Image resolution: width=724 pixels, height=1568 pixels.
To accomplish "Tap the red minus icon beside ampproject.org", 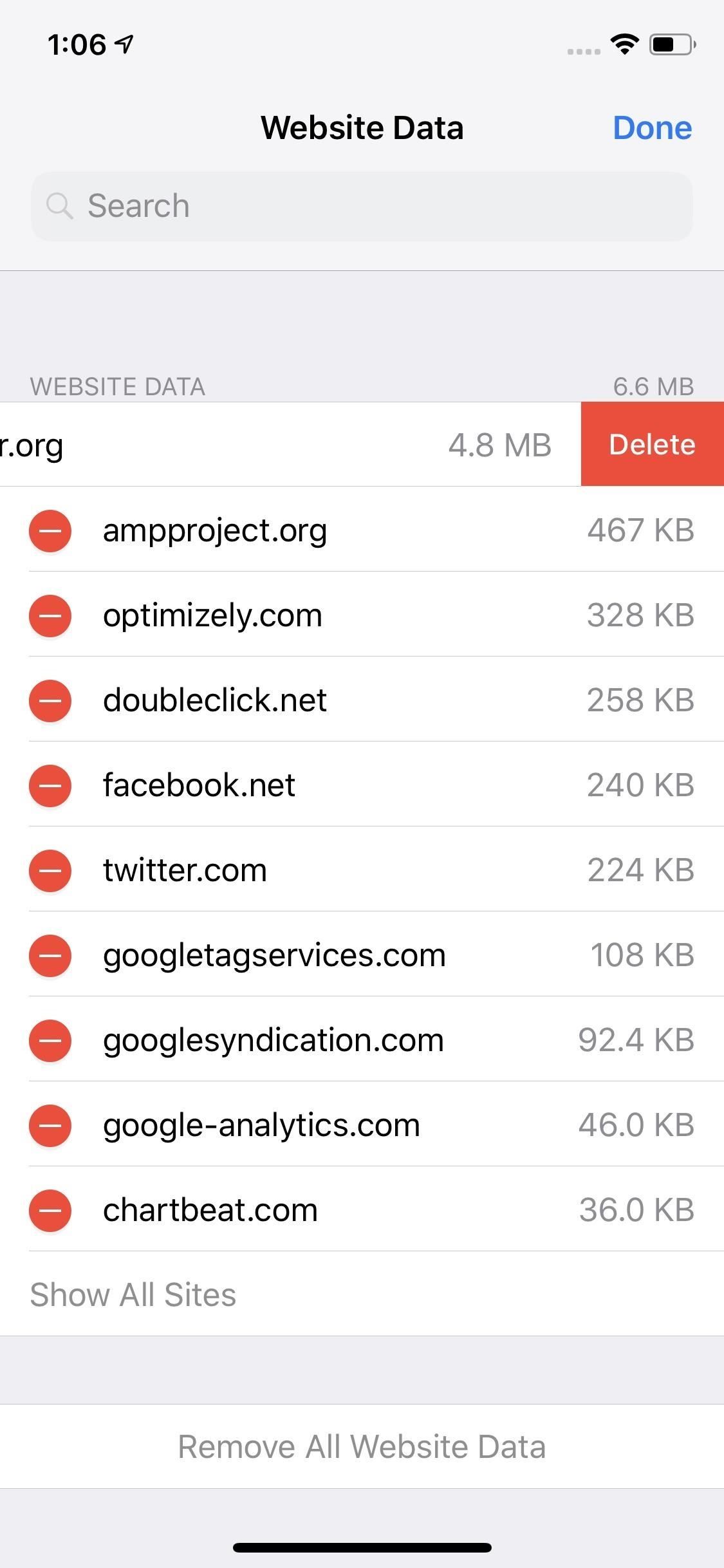I will pos(50,530).
